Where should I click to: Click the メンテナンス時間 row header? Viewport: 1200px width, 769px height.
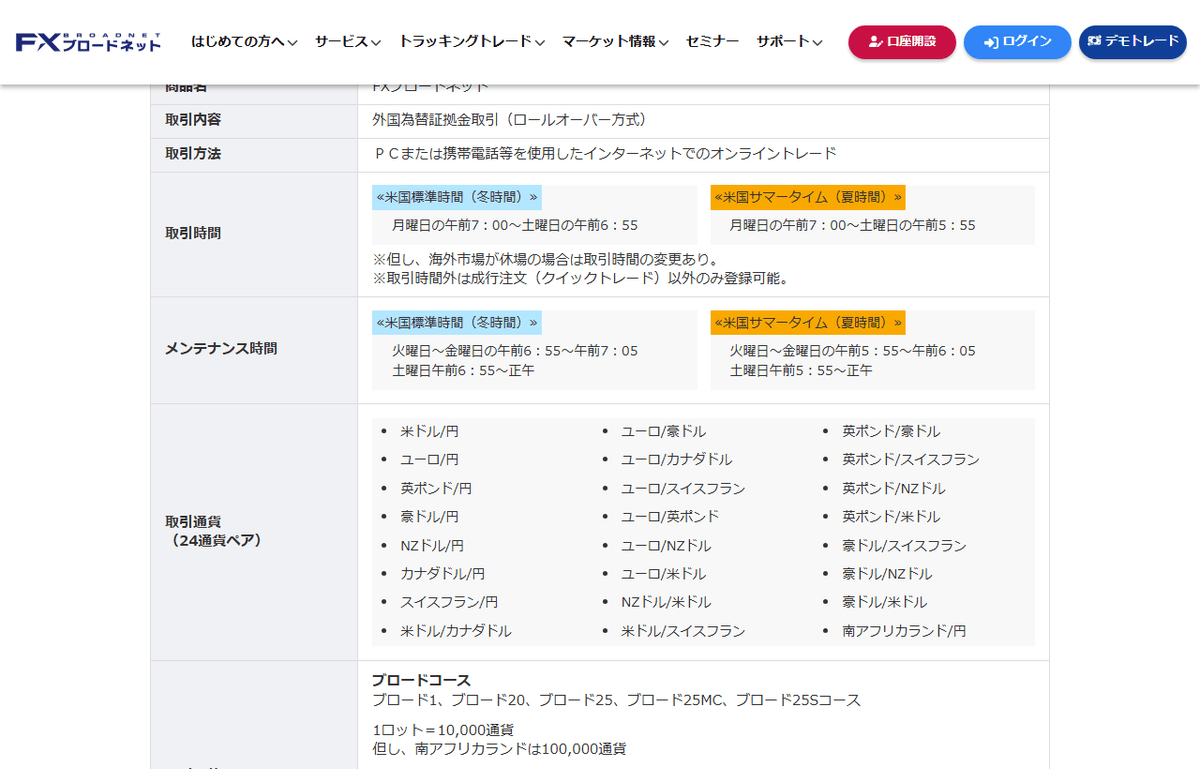pos(254,349)
